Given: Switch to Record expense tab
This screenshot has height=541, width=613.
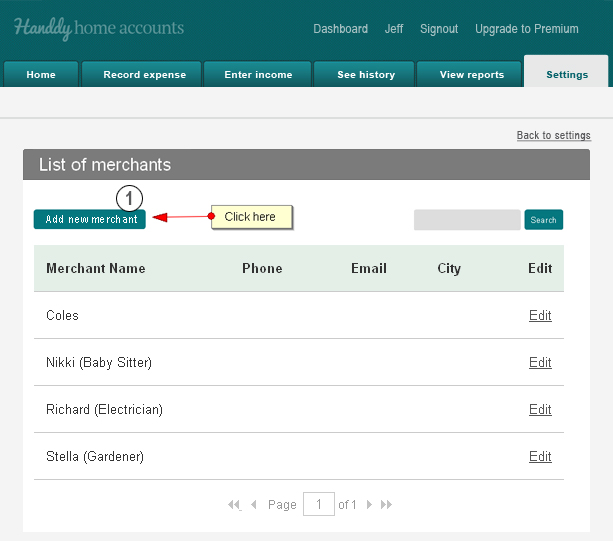Looking at the screenshot, I should (x=144, y=74).
